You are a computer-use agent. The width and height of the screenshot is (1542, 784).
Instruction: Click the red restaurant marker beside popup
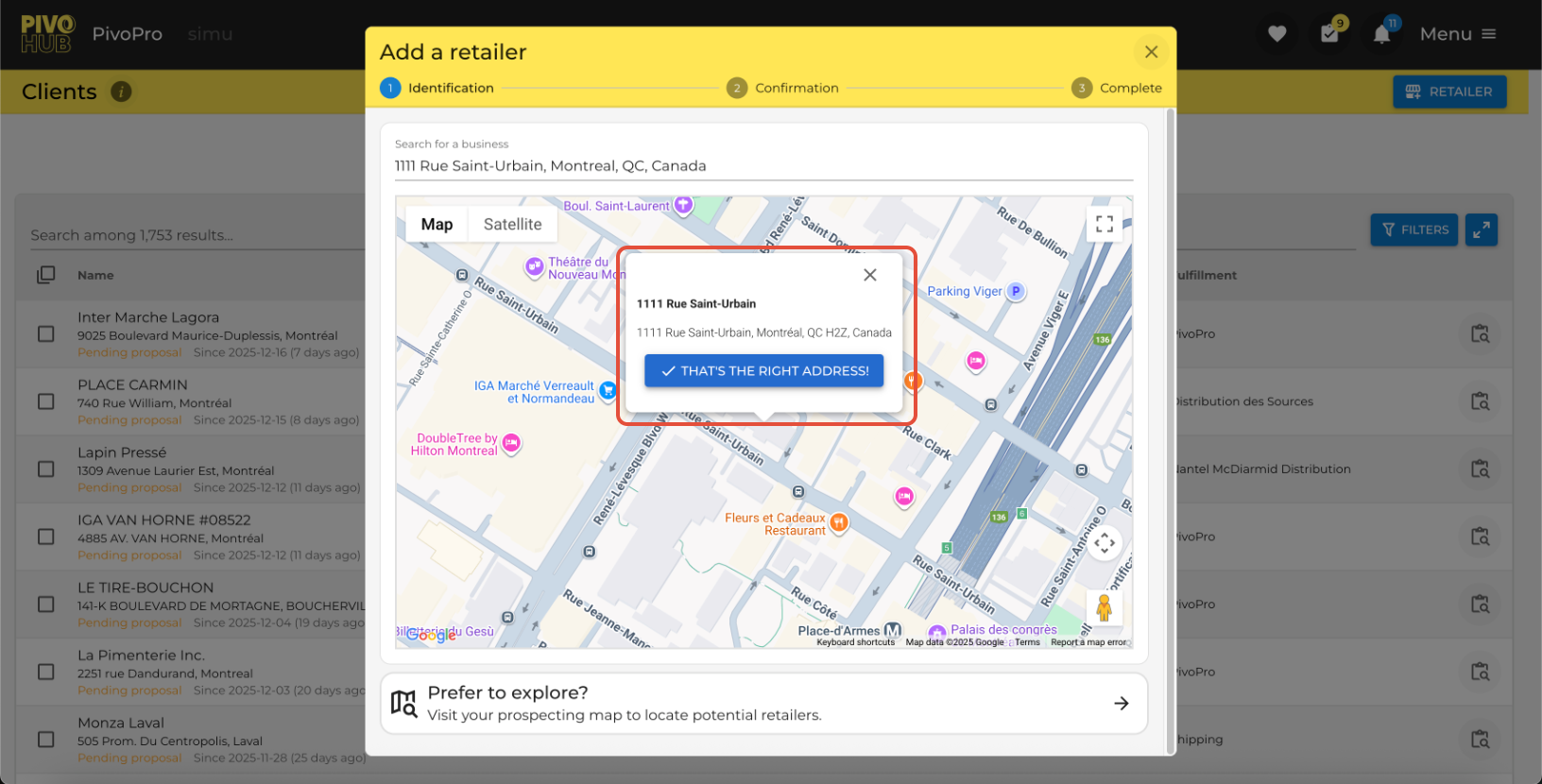pyautogui.click(x=912, y=381)
